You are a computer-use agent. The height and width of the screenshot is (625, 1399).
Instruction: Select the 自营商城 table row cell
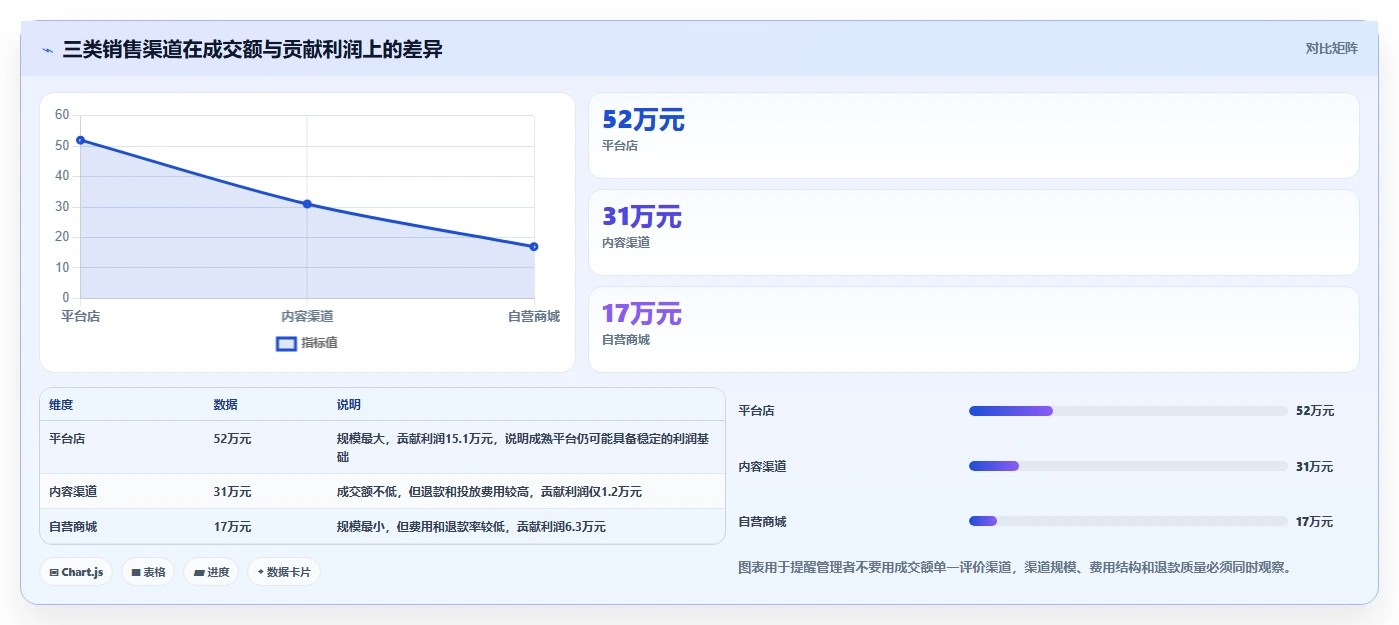point(73,526)
